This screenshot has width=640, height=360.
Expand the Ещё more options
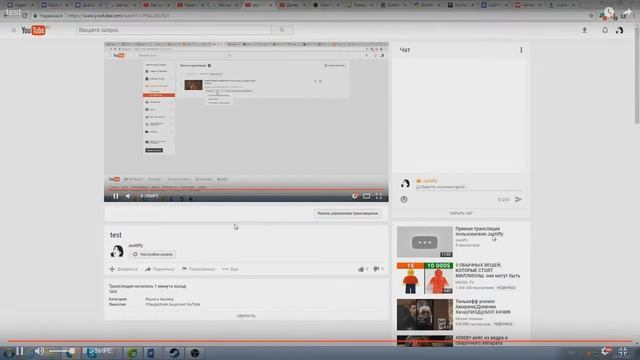230,269
